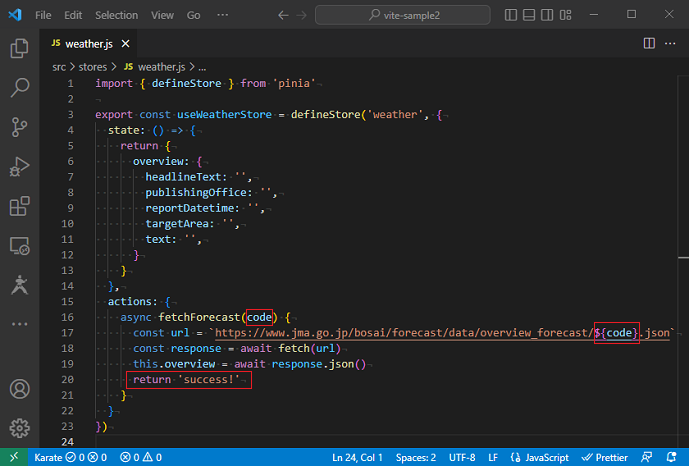Toggle the bottom panel layout icon
Image resolution: width=689 pixels, height=466 pixels.
[529, 15]
